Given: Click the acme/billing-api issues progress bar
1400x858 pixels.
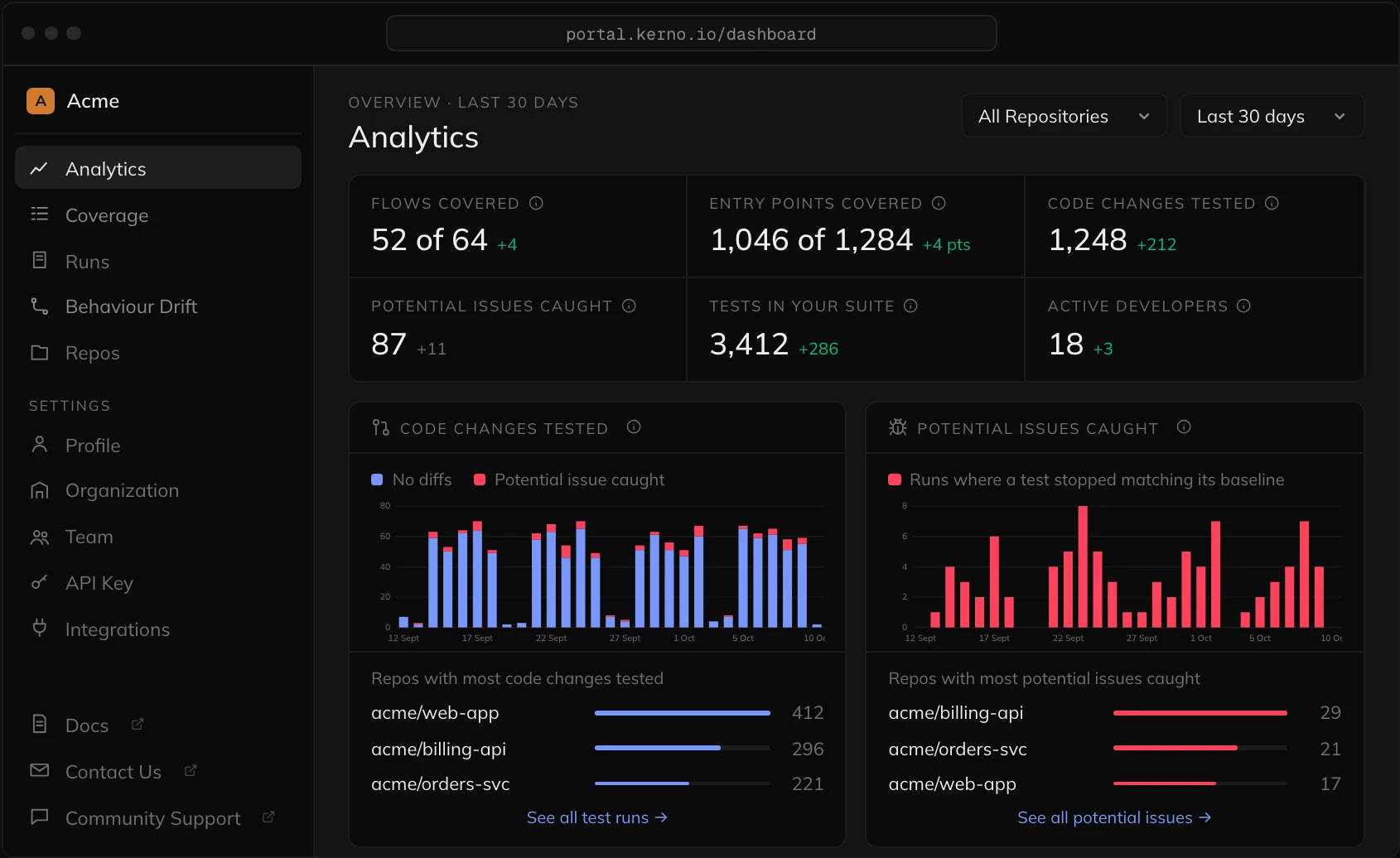Looking at the screenshot, I should (x=1200, y=713).
